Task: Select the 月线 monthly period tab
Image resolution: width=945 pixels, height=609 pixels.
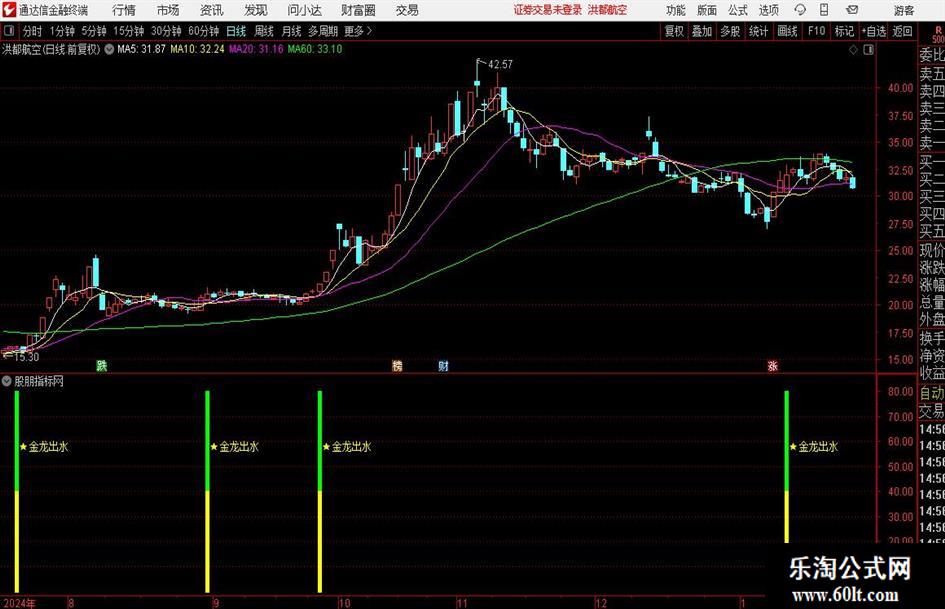Action: [291, 31]
